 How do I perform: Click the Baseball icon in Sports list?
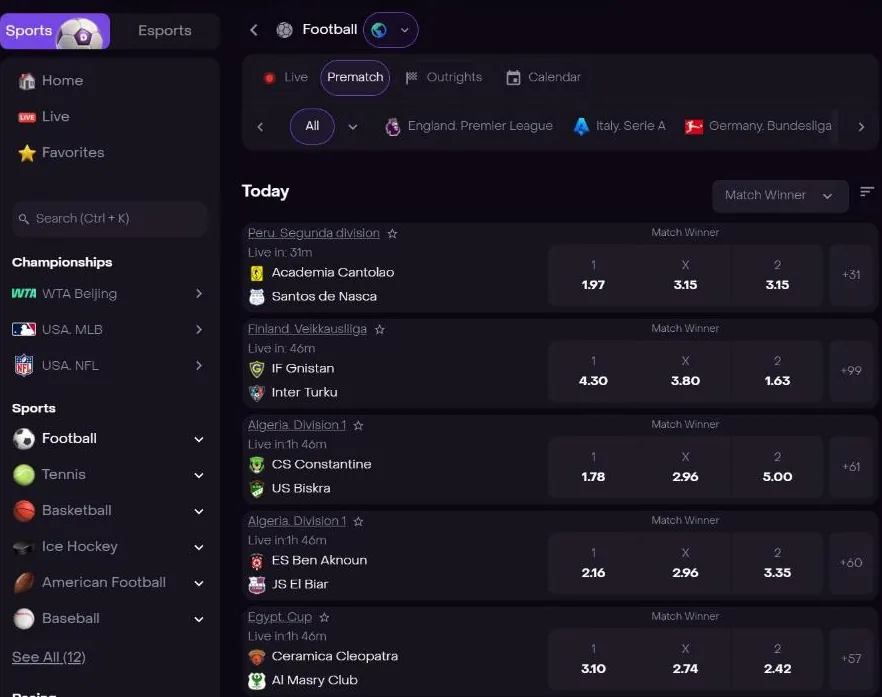coord(24,619)
